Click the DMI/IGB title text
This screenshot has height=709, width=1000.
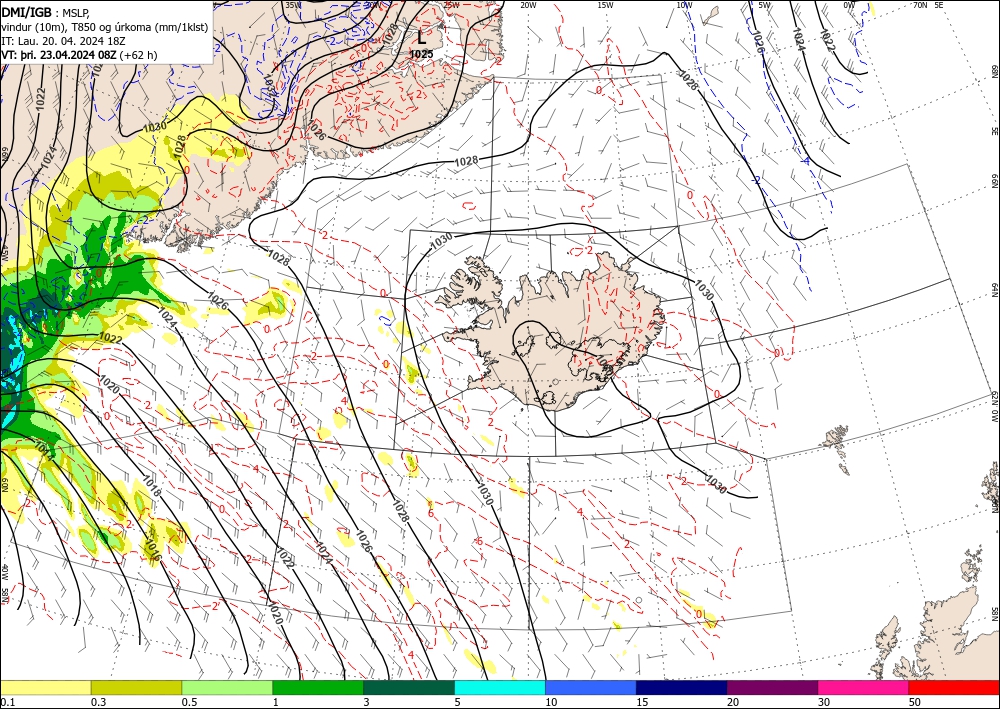pyautogui.click(x=27, y=11)
